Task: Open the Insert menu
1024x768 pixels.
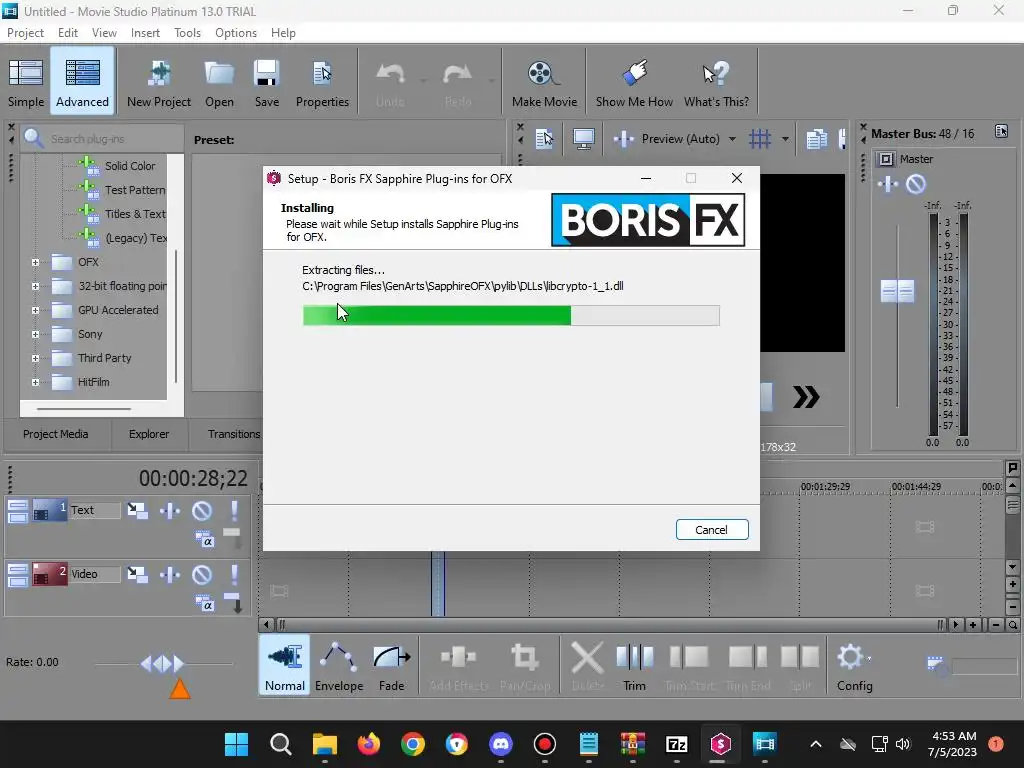Action: [x=145, y=33]
